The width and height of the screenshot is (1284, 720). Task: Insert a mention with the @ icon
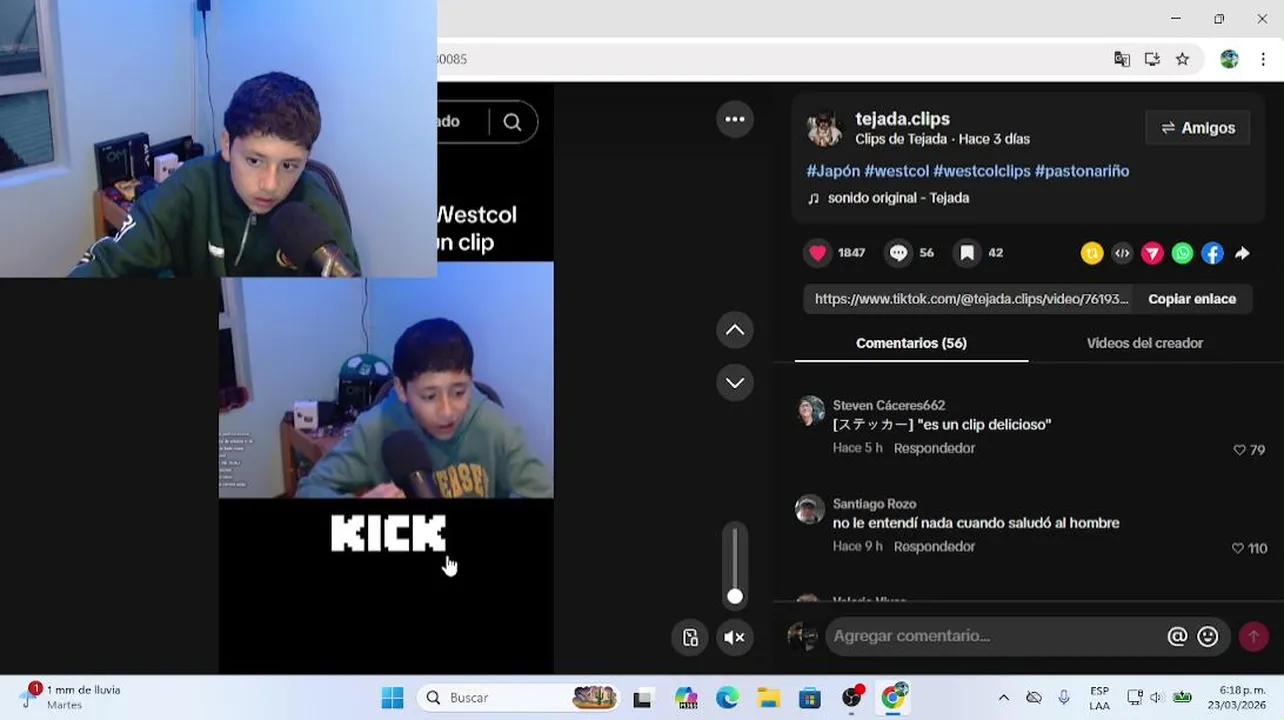coord(1177,636)
